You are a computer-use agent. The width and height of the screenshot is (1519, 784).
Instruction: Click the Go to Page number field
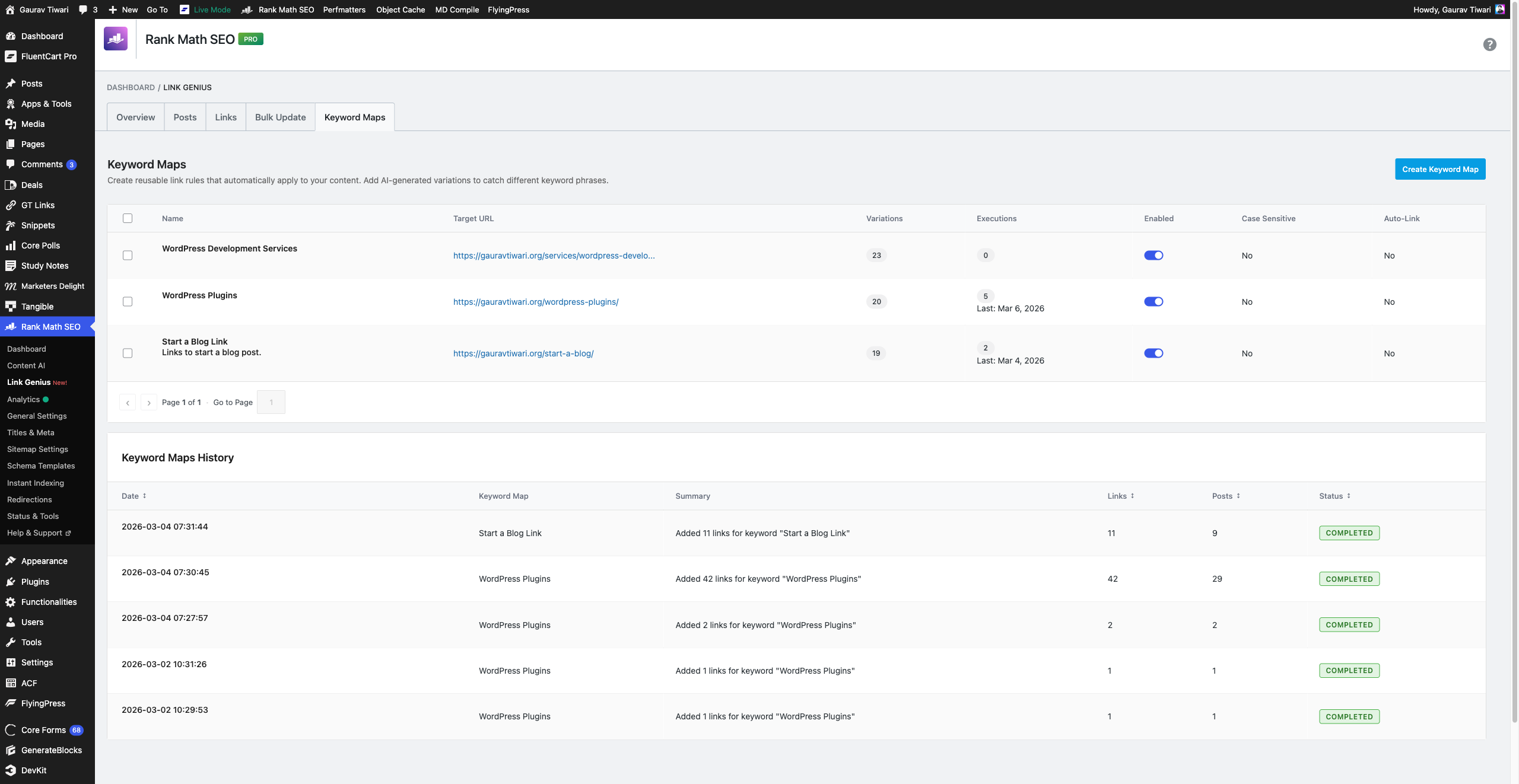[271, 403]
